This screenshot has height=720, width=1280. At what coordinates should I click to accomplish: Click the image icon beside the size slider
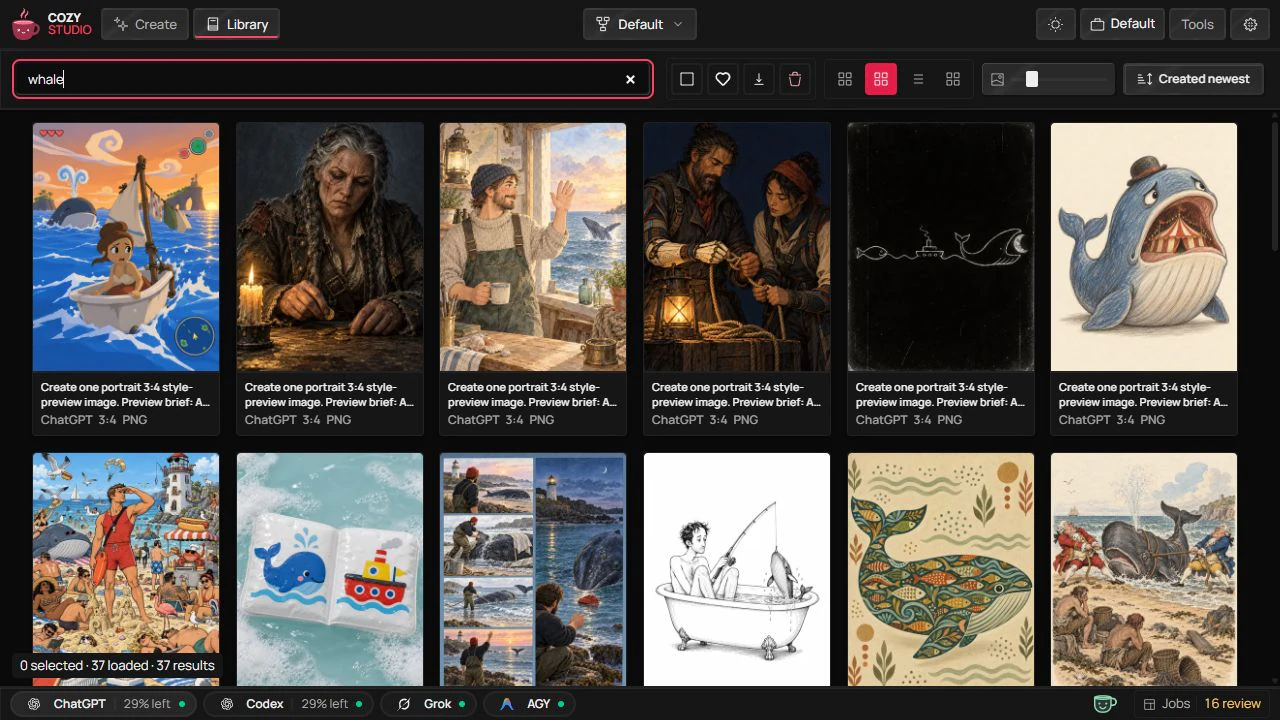[x=997, y=79]
